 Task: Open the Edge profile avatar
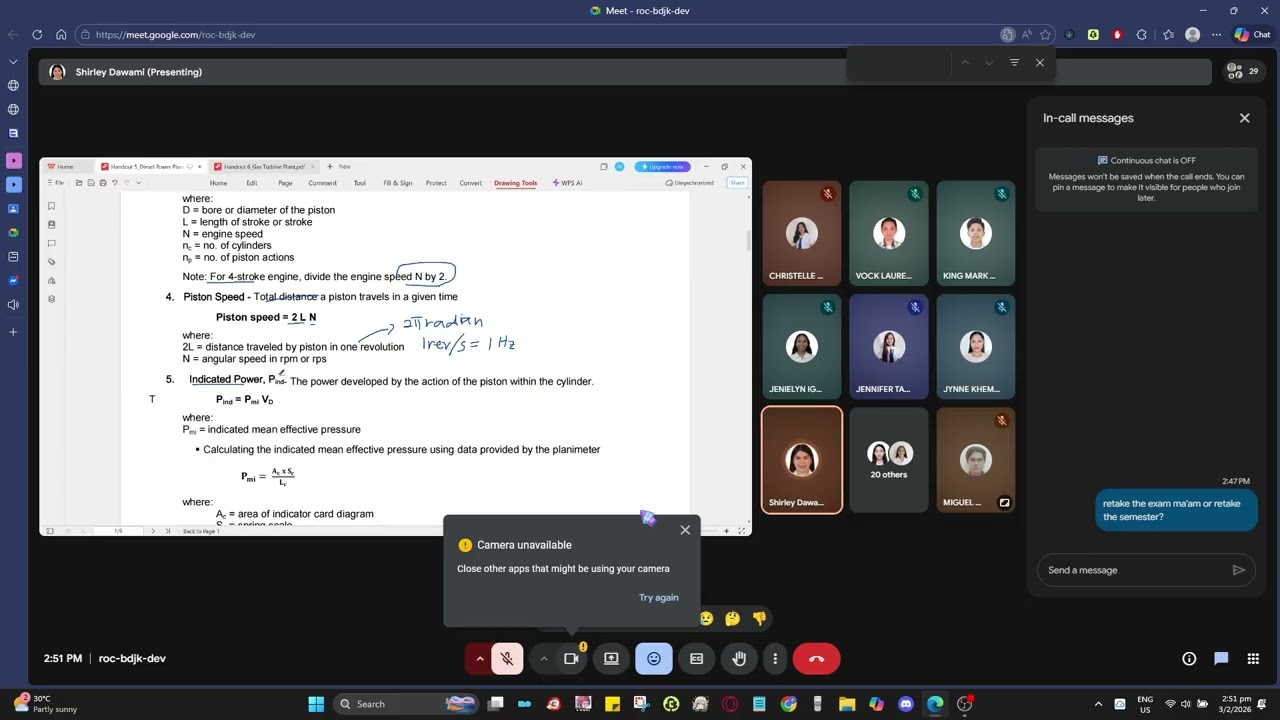pyautogui.click(x=1192, y=35)
